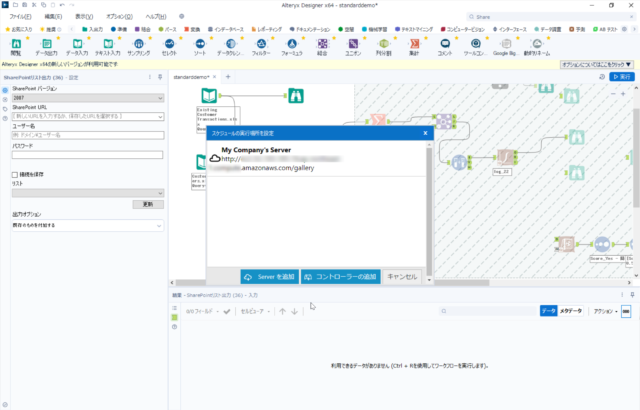Click the move down arrow in results panel
This screenshot has height=410, width=640.
tap(294, 311)
